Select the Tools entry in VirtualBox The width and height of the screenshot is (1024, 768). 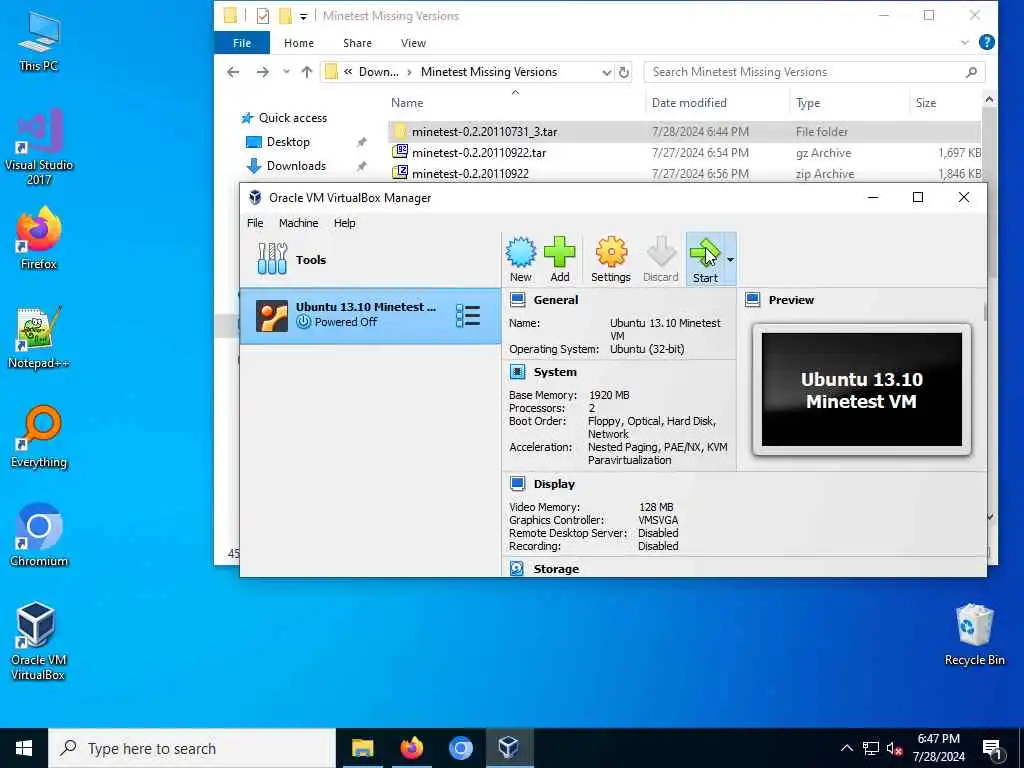coord(370,259)
